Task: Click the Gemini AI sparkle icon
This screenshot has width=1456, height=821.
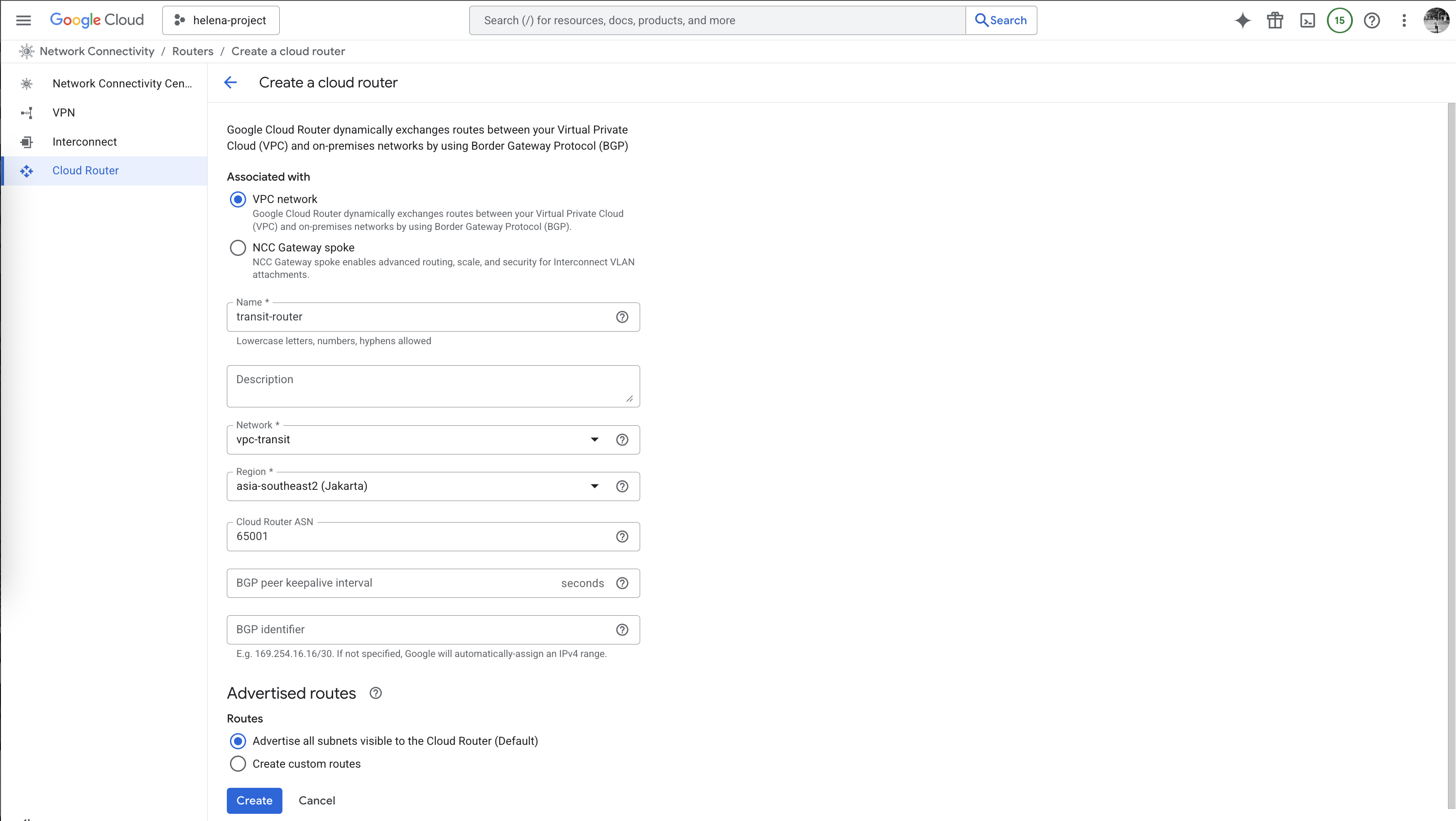Action: (1242, 20)
